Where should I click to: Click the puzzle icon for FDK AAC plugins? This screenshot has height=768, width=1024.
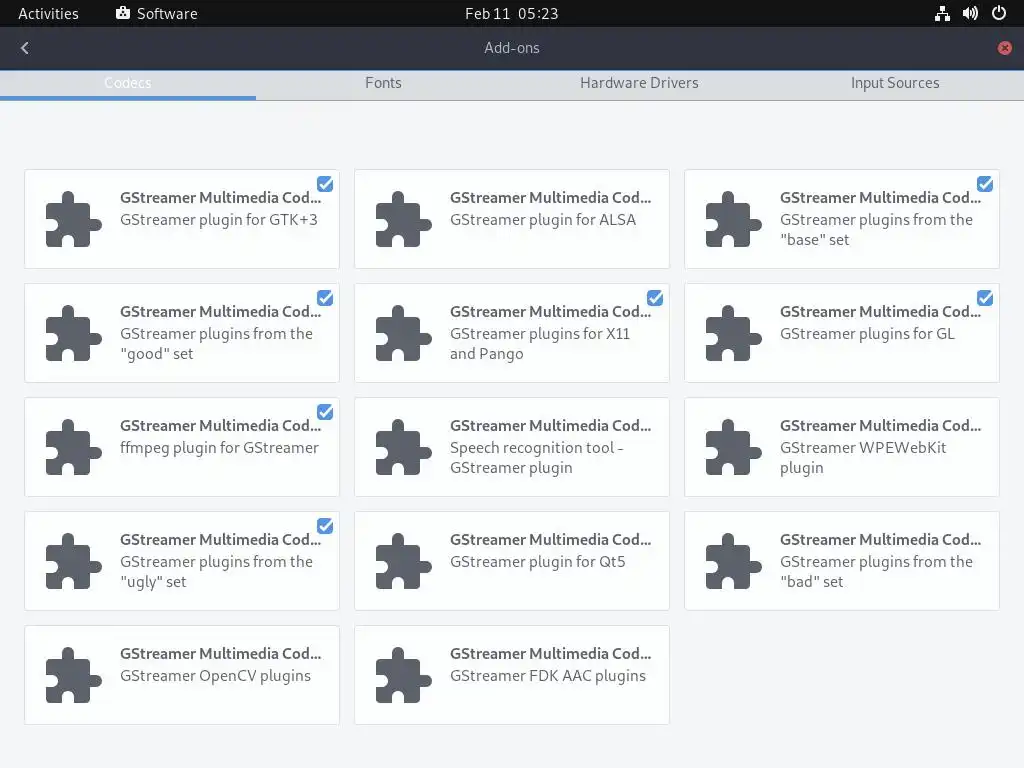click(404, 675)
